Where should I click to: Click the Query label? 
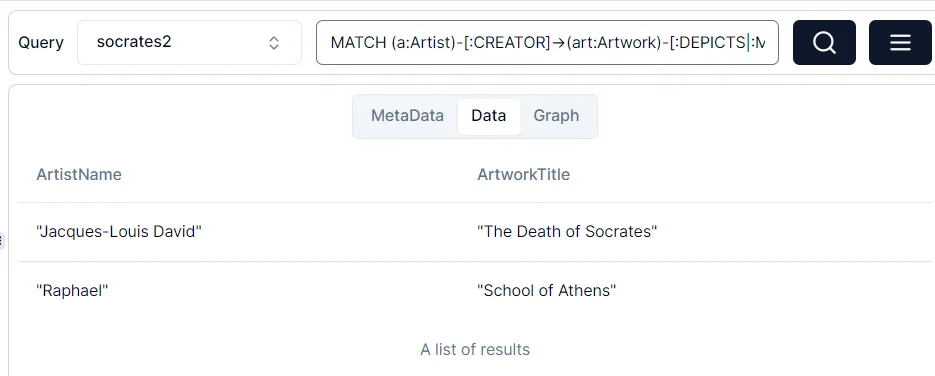[x=41, y=43]
